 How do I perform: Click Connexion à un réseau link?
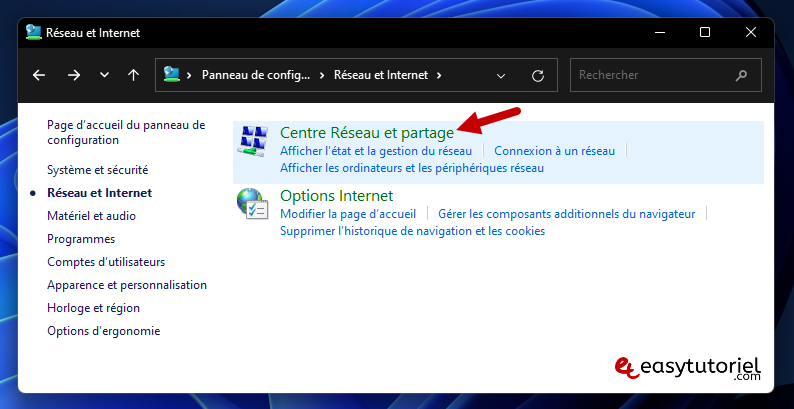[554, 151]
